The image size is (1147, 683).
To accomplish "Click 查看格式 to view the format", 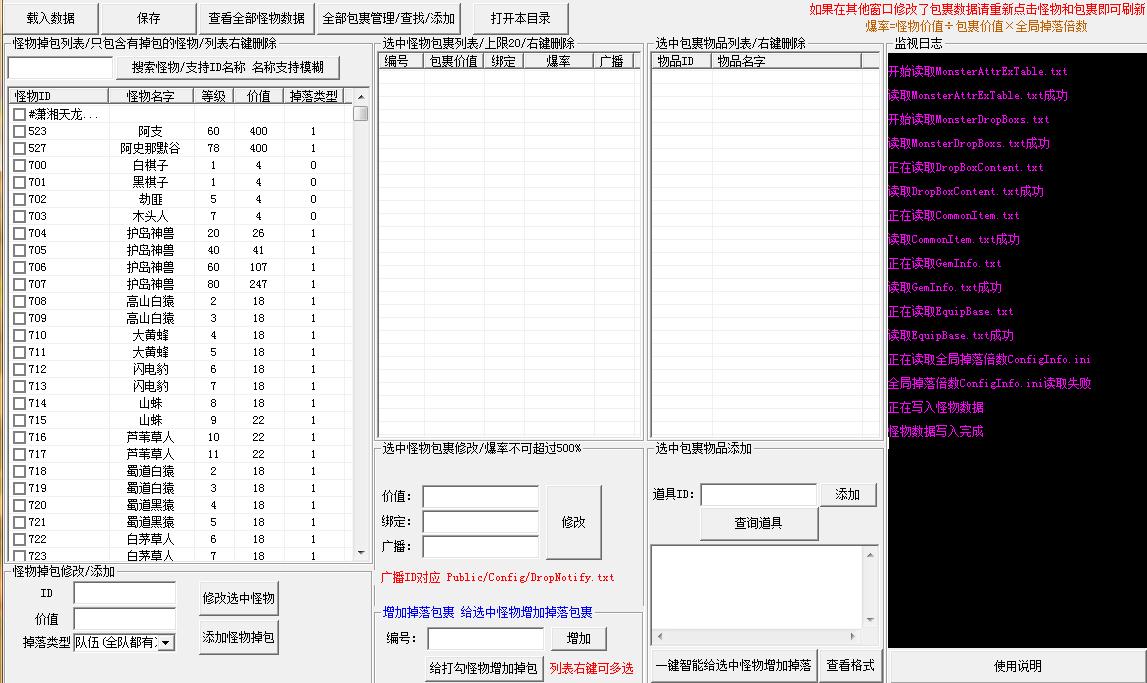I will 849,664.
